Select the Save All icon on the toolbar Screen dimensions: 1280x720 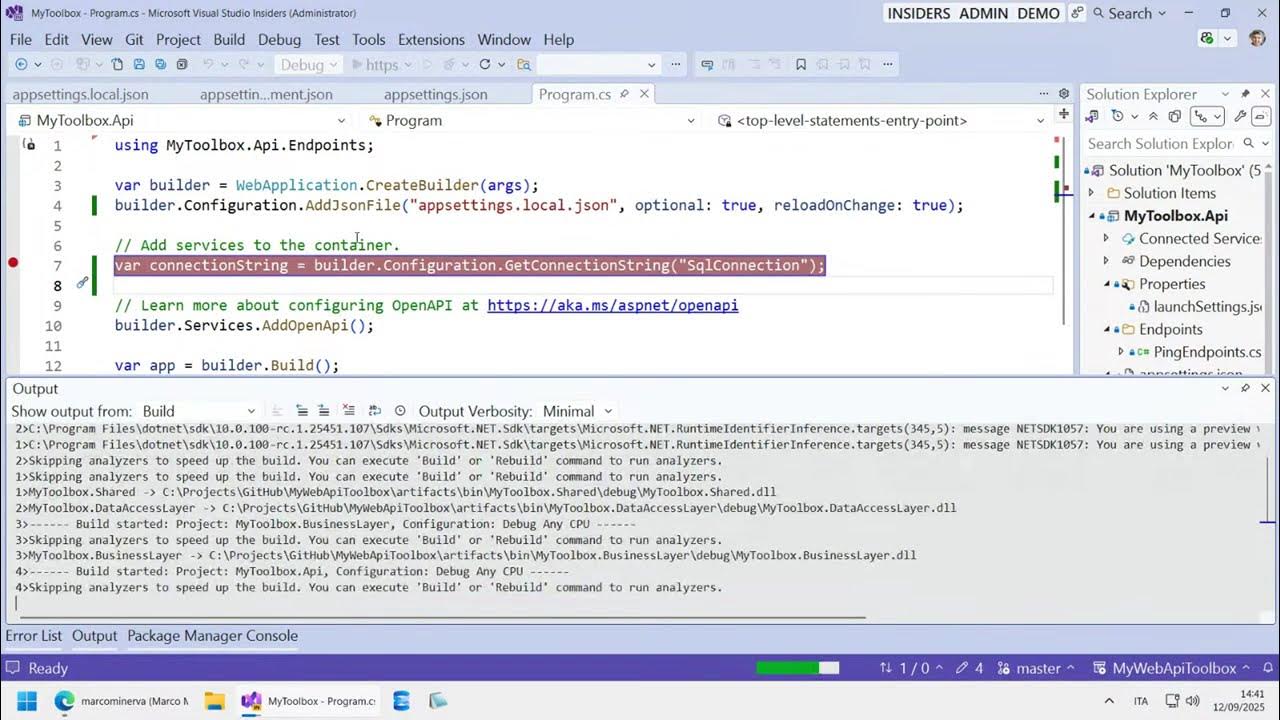tap(160, 63)
